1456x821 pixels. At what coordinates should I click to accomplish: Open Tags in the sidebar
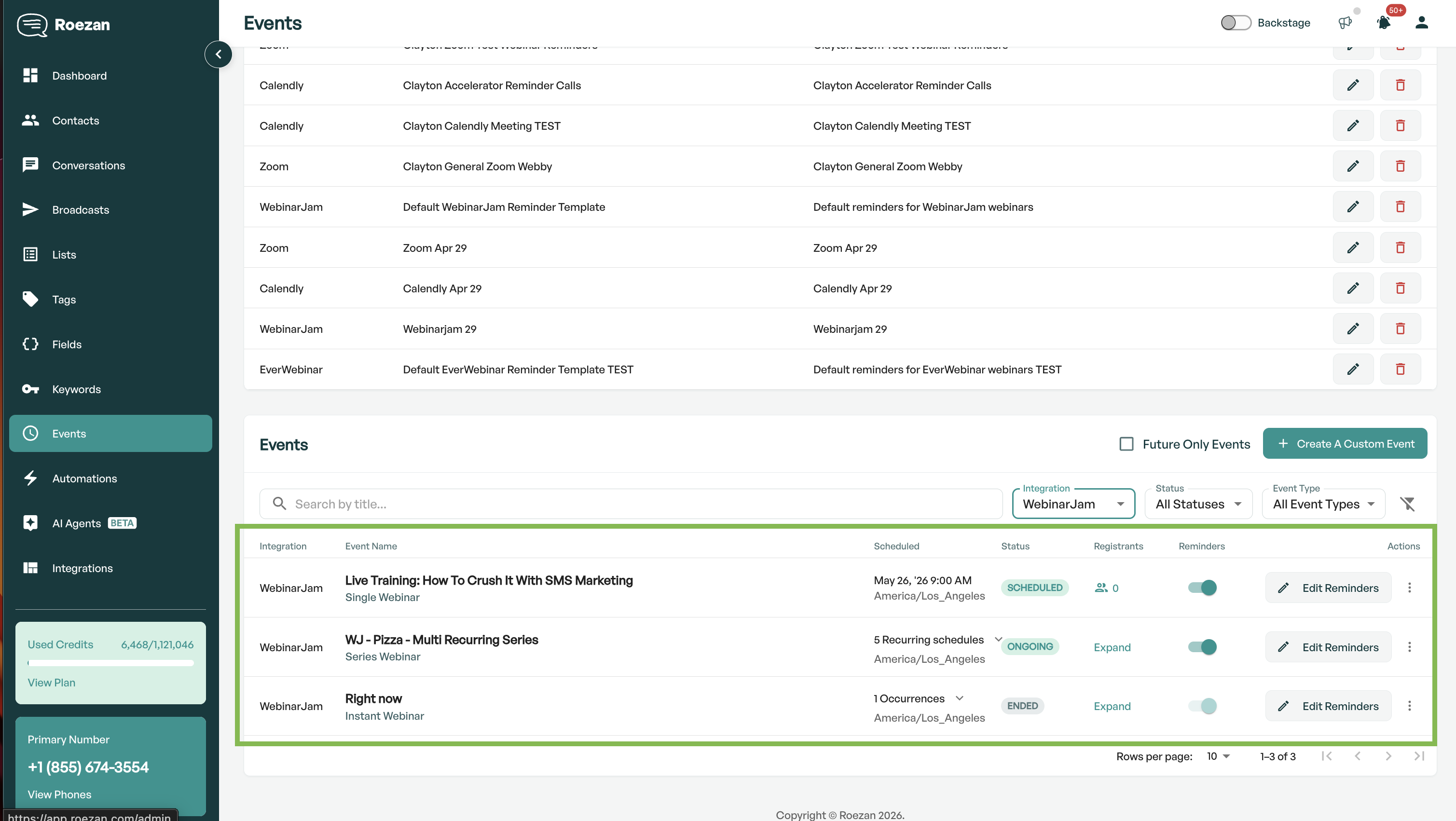pyautogui.click(x=111, y=300)
